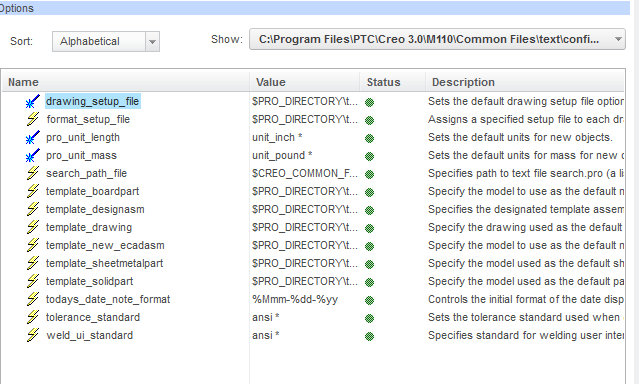This screenshot has height=384, width=639.
Task: Click green status dot for drawing_setup_file
Action: tap(370, 102)
